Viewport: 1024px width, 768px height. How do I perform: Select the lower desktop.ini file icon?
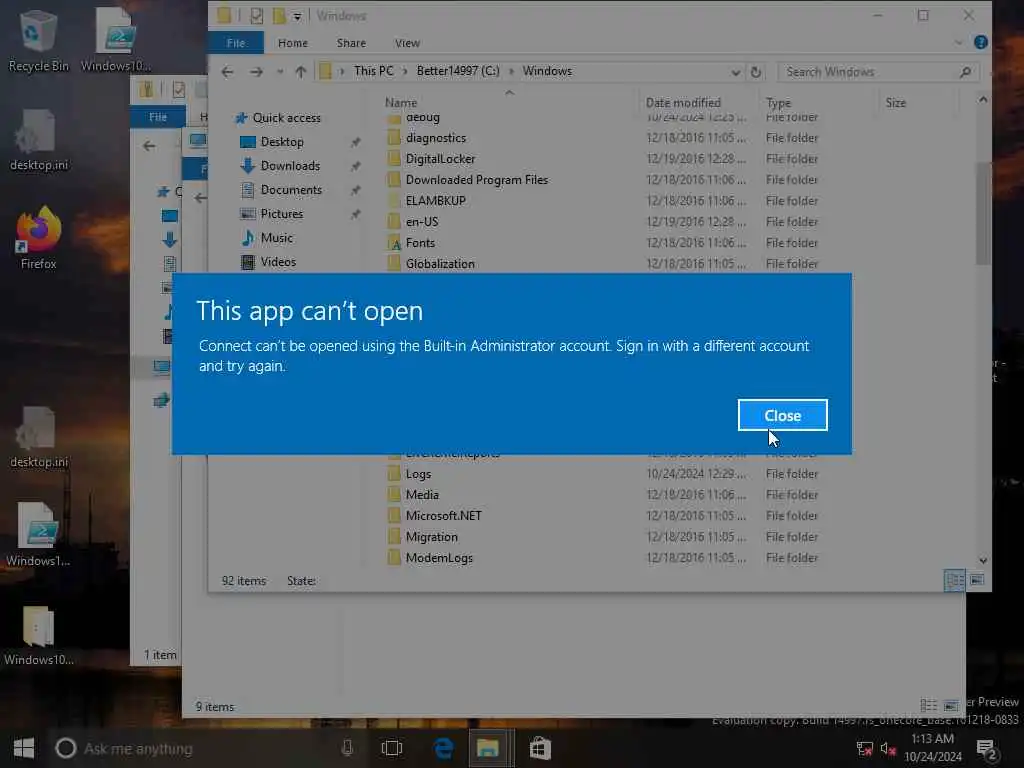coord(39,437)
